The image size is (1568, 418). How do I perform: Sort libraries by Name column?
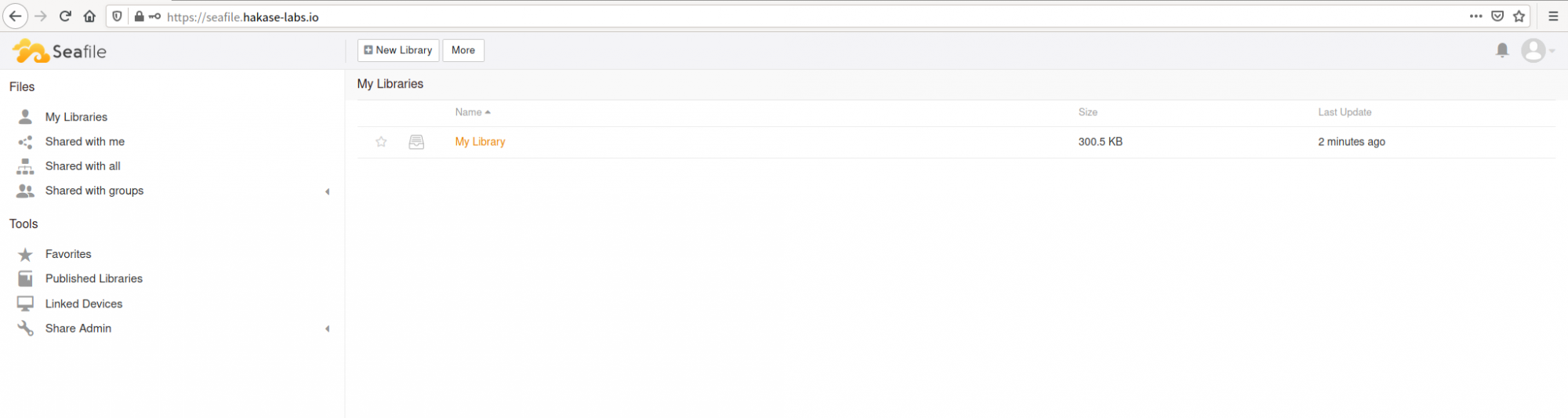(x=469, y=112)
